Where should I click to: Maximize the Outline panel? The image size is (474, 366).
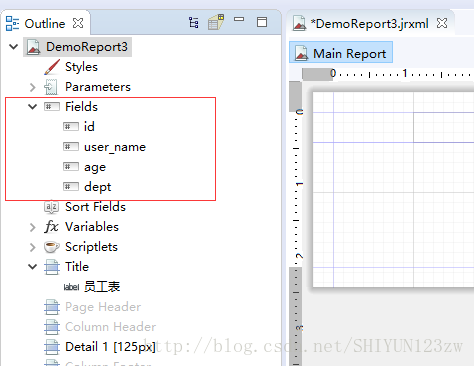(262, 22)
